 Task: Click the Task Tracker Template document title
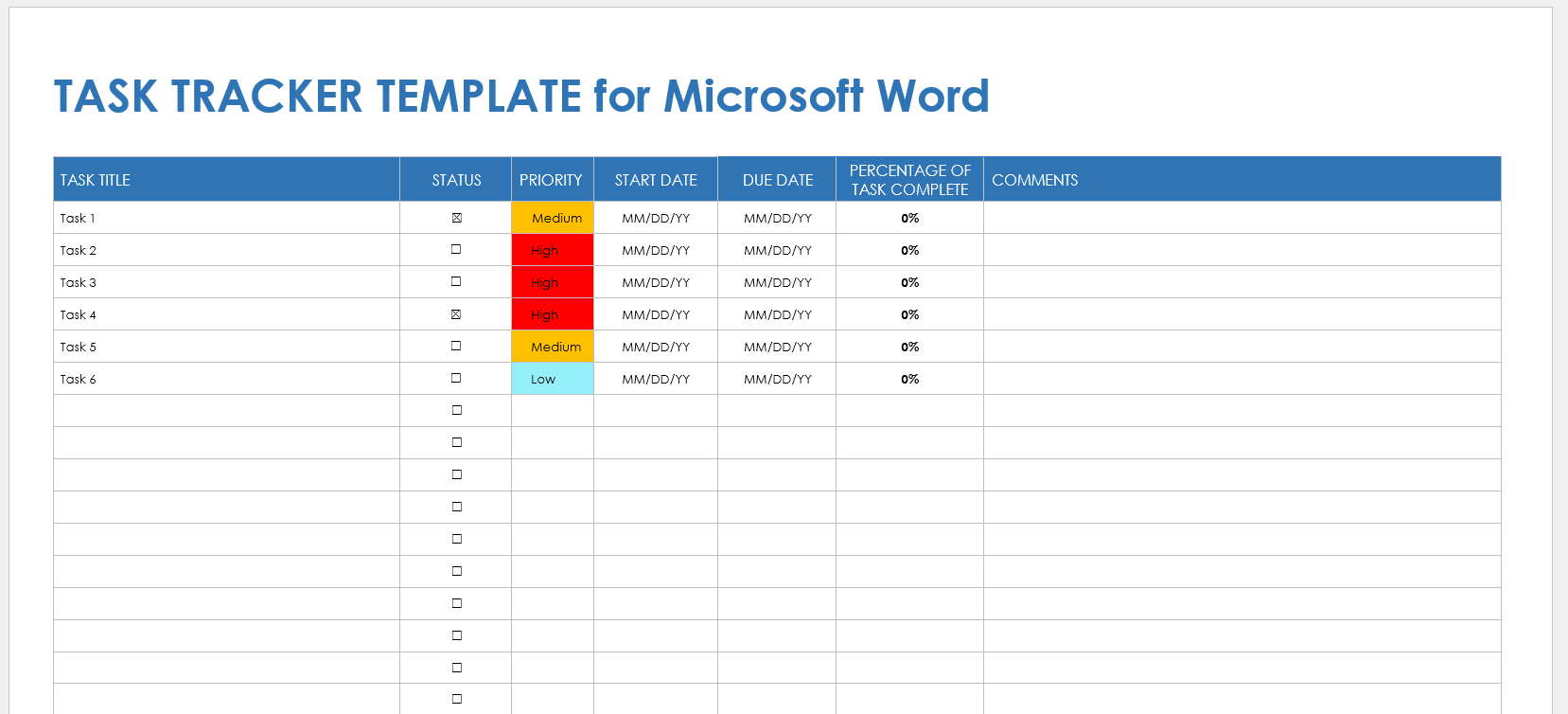(x=521, y=97)
